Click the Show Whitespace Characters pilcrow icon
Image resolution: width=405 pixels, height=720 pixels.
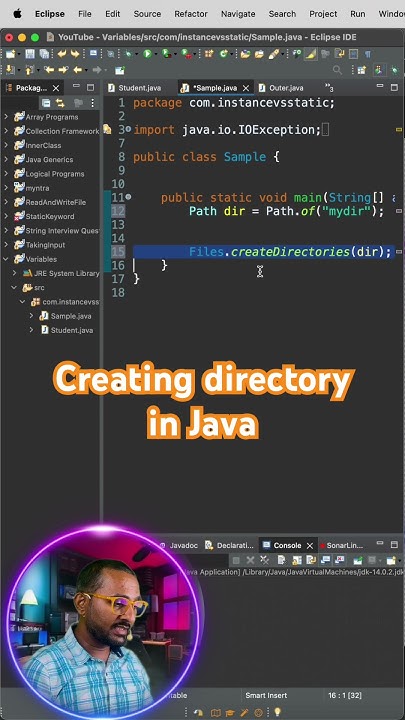[368, 54]
